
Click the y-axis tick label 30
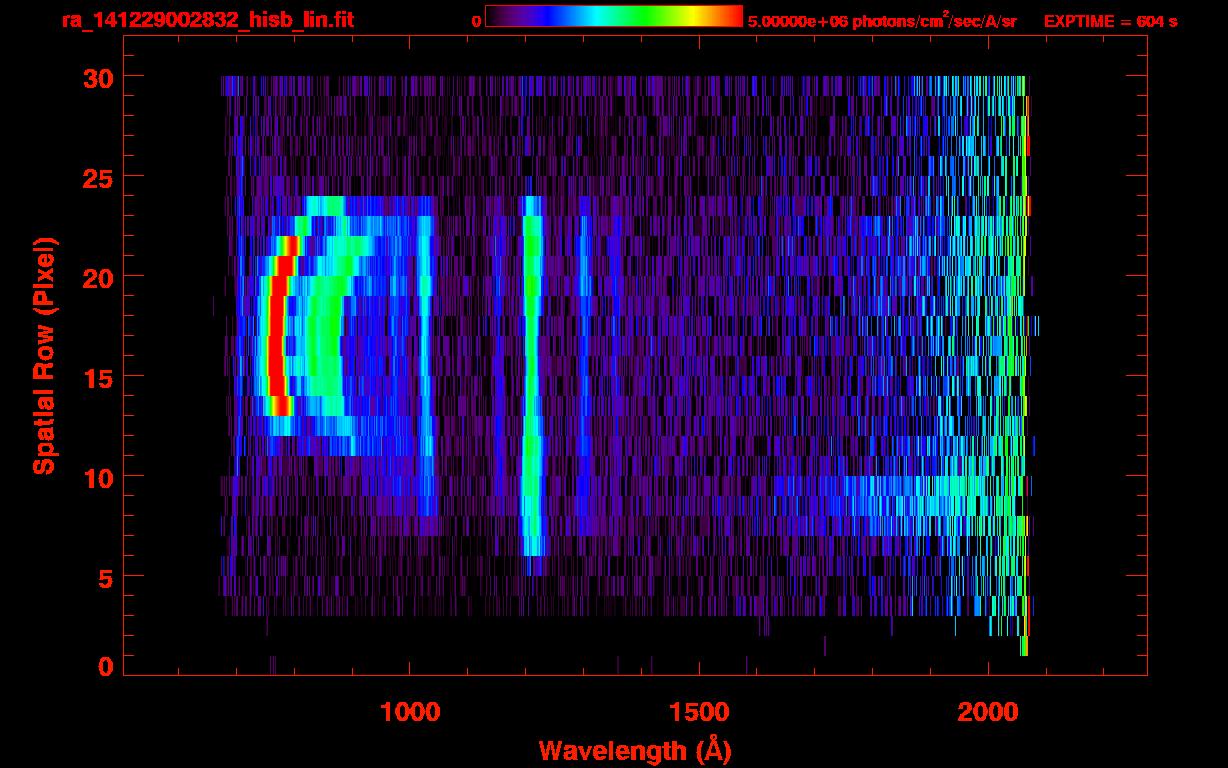coord(99,77)
